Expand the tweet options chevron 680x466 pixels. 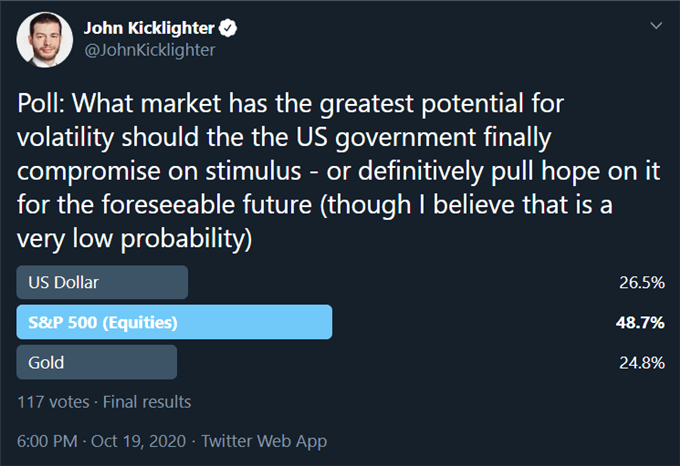pos(656,26)
